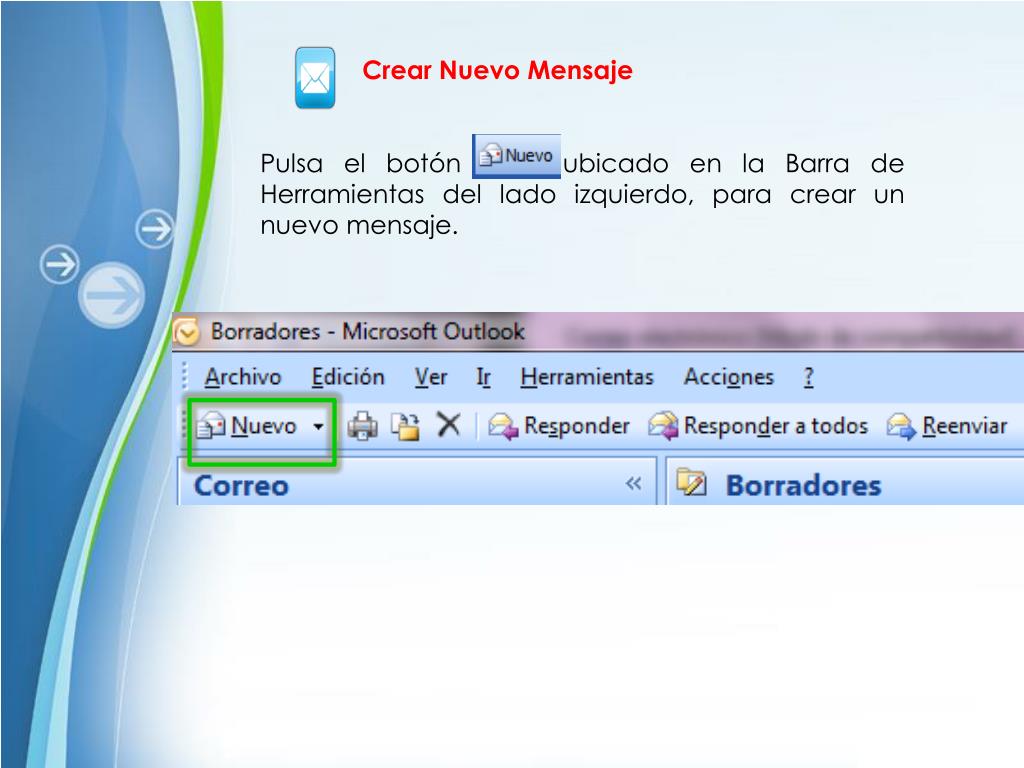Image resolution: width=1024 pixels, height=768 pixels.
Task: Open the ? help menu
Action: pos(808,377)
